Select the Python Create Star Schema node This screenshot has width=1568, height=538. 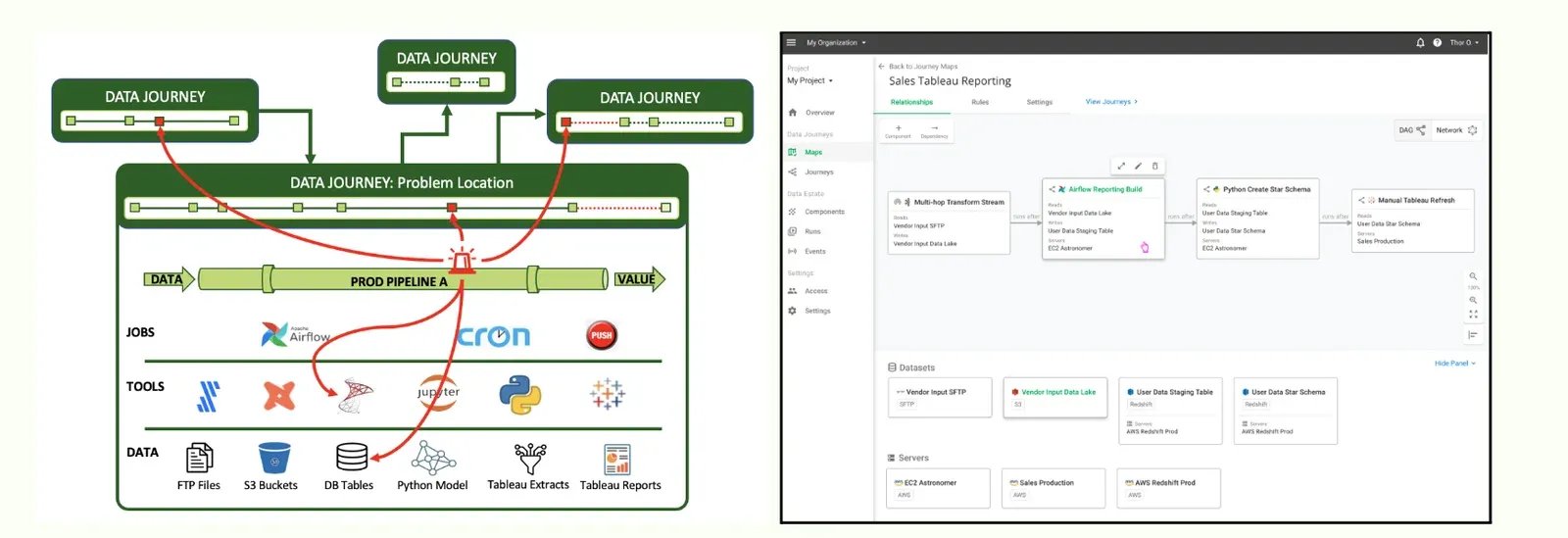click(1257, 218)
